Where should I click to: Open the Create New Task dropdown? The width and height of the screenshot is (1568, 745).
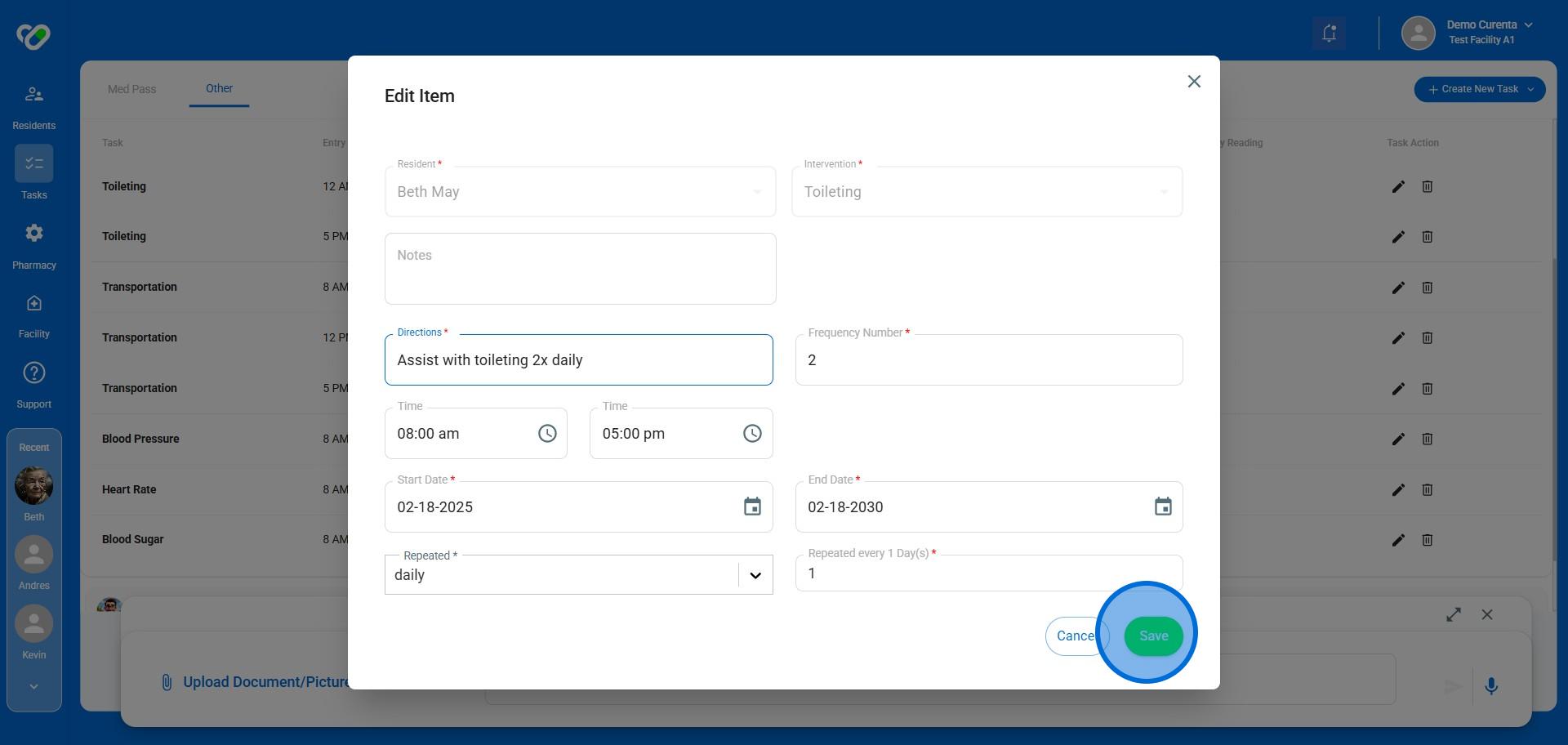tap(1479, 89)
